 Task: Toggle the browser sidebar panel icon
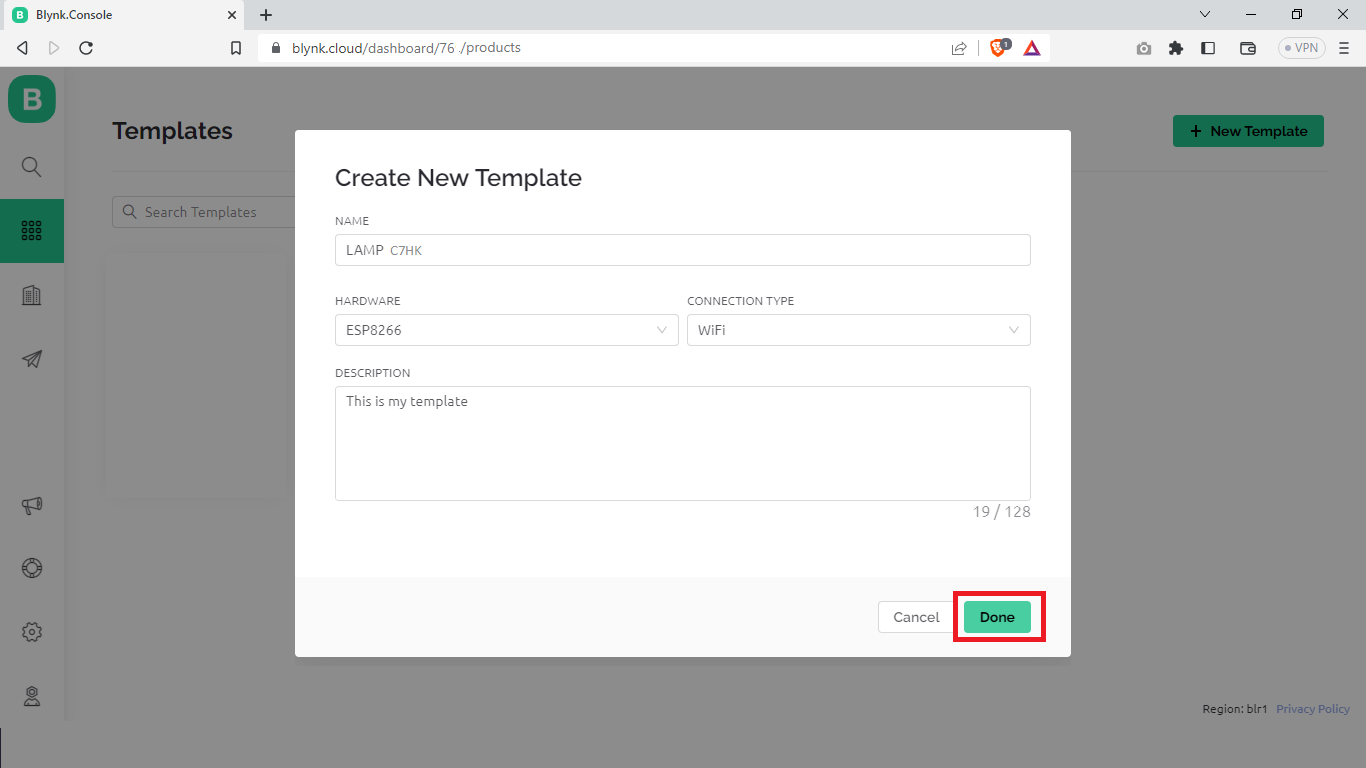pyautogui.click(x=1208, y=48)
